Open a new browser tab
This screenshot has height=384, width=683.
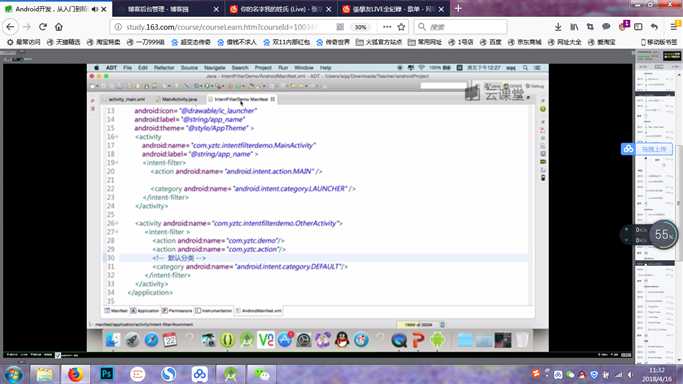pos(458,9)
